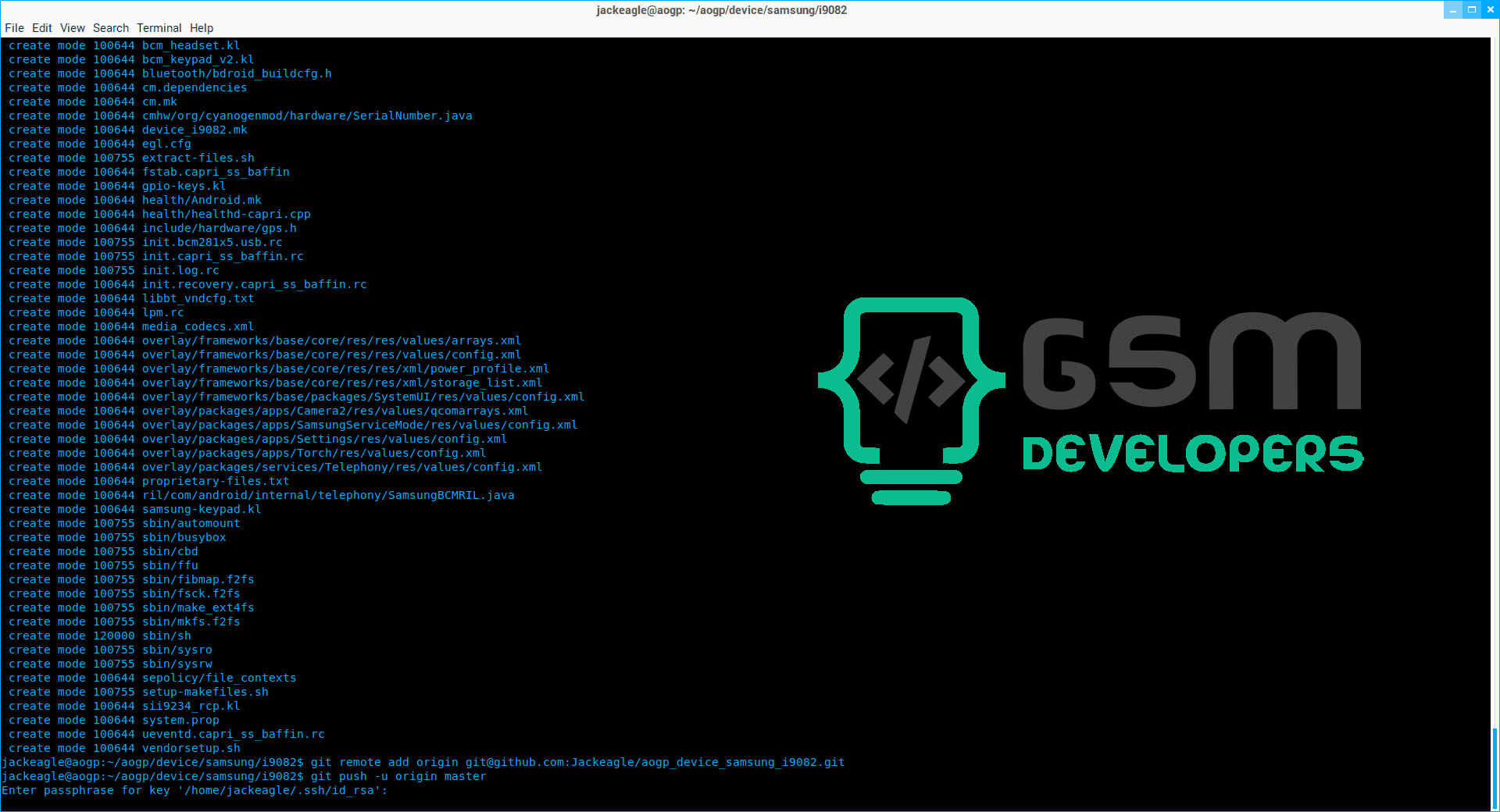Screen dimensions: 1500x812
Task: Select the line with cm.mk
Action: pyautogui.click(x=93, y=102)
